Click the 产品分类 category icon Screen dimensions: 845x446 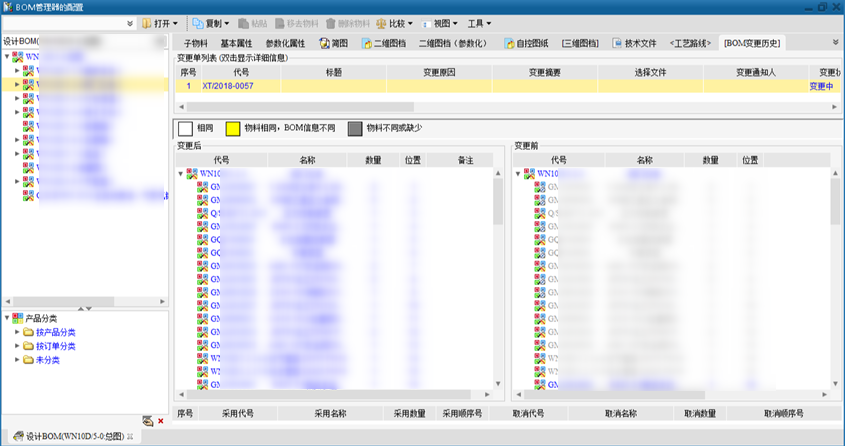[x=18, y=318]
